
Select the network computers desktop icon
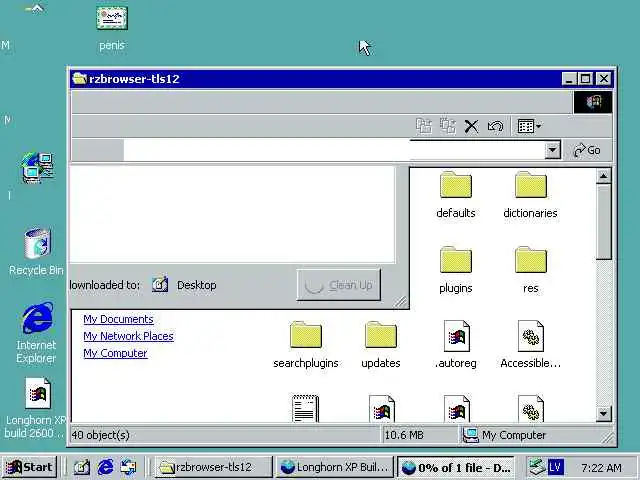(x=37, y=168)
